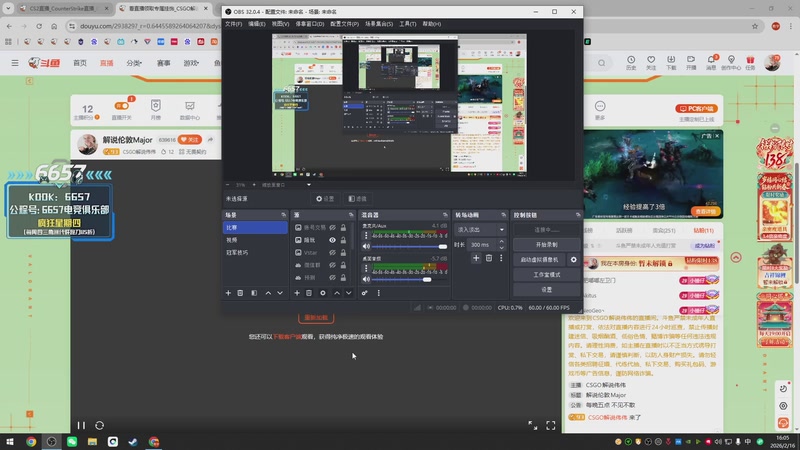800x450 pixels.
Task: Open 帮助(H) menu in OBS
Action: 432,24
